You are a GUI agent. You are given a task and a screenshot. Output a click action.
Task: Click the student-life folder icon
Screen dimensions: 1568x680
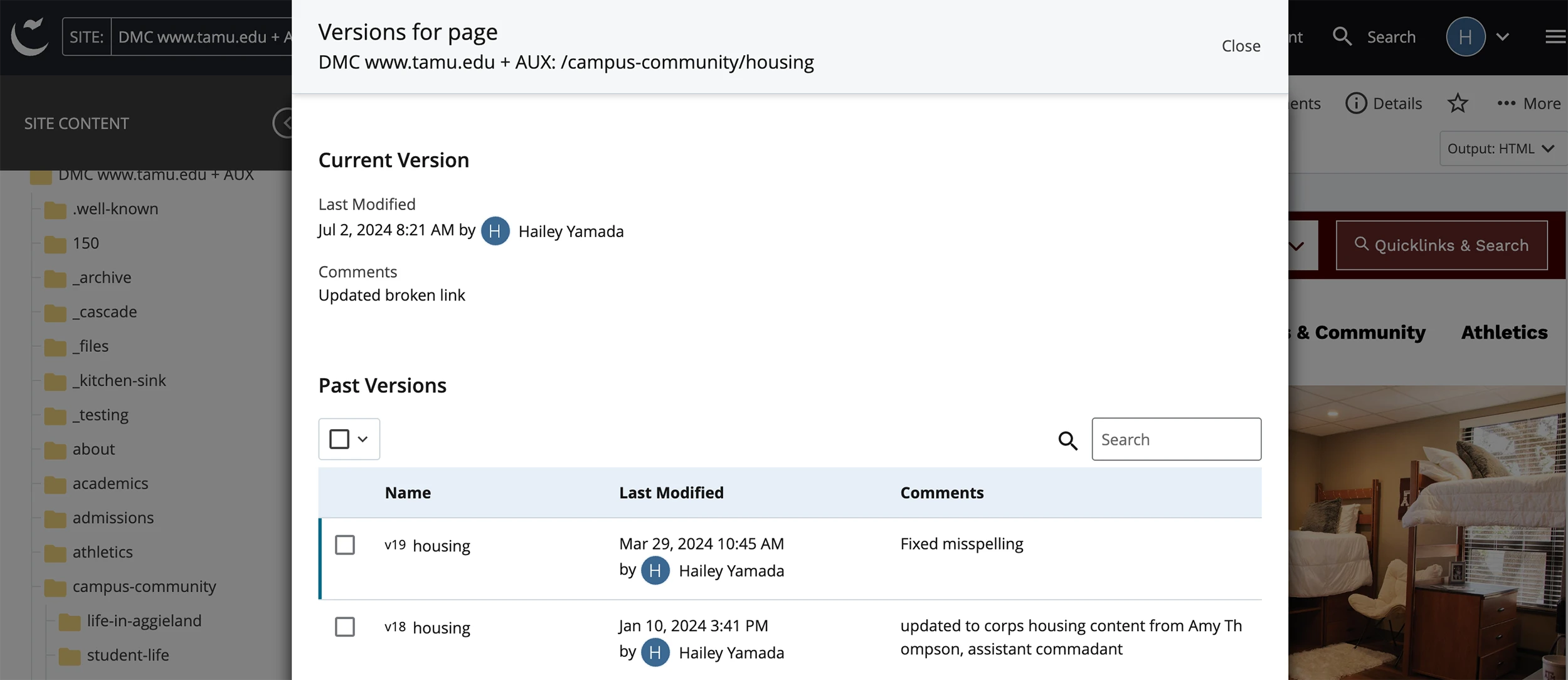coord(70,656)
